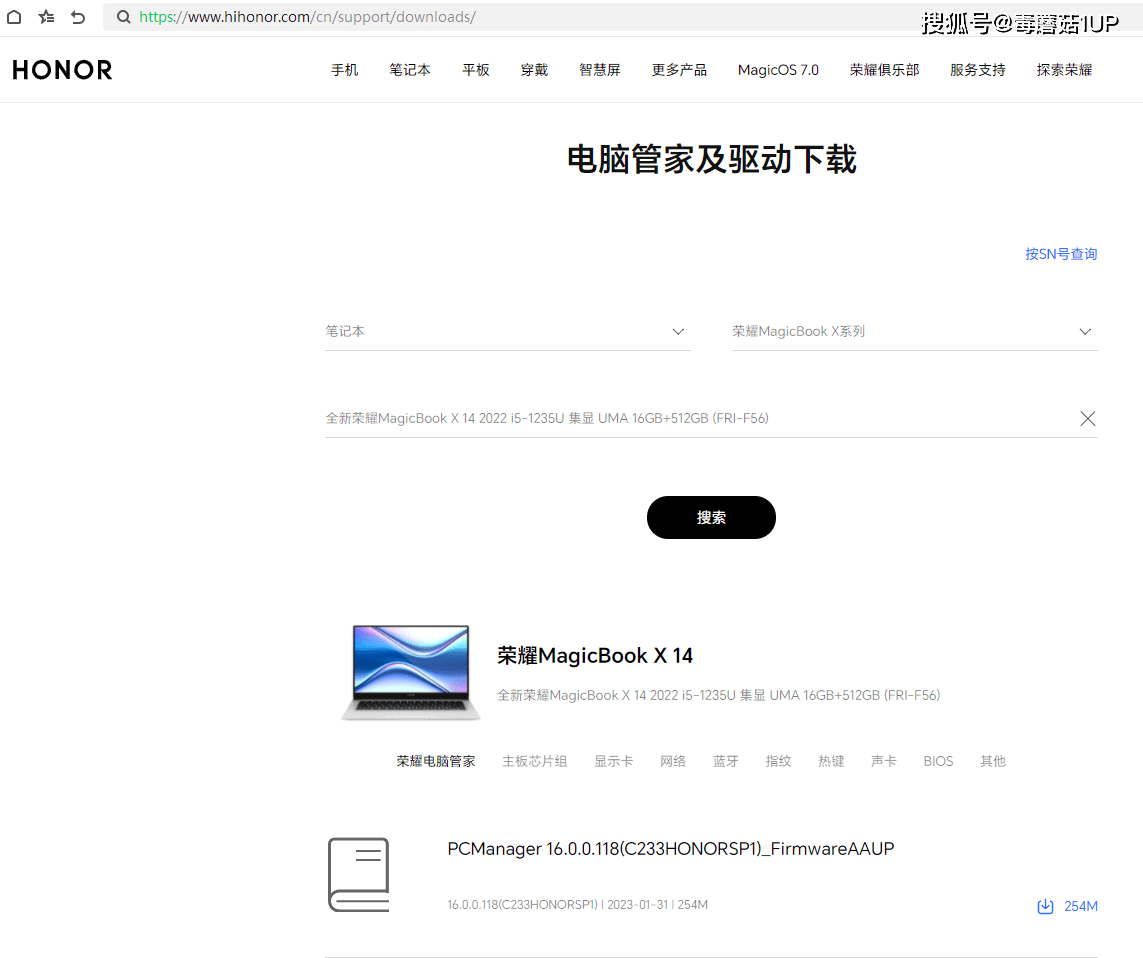Image resolution: width=1143 pixels, height=958 pixels.
Task: Select the 声卡 tab
Action: coord(883,761)
